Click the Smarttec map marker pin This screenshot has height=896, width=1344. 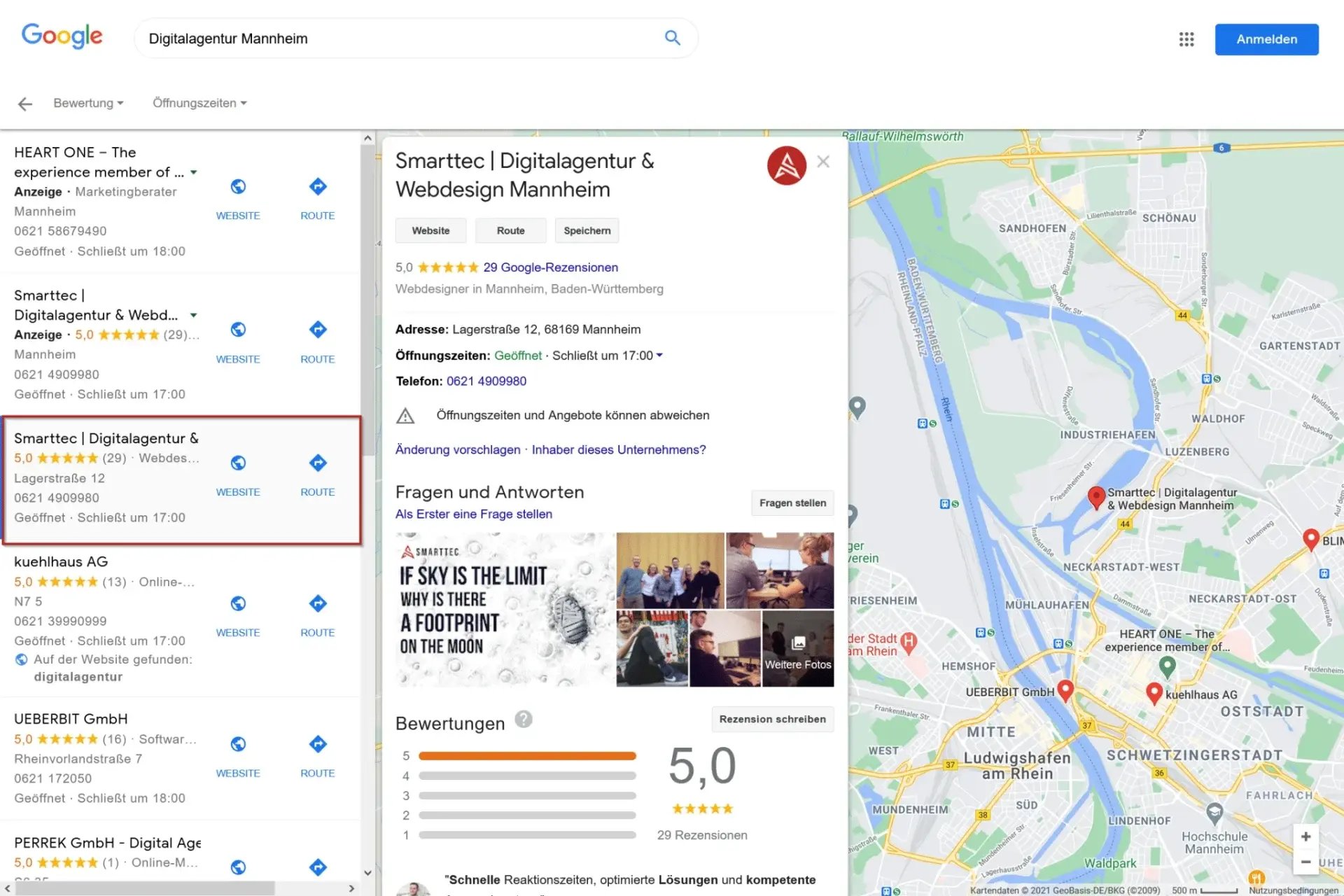pos(1096,498)
